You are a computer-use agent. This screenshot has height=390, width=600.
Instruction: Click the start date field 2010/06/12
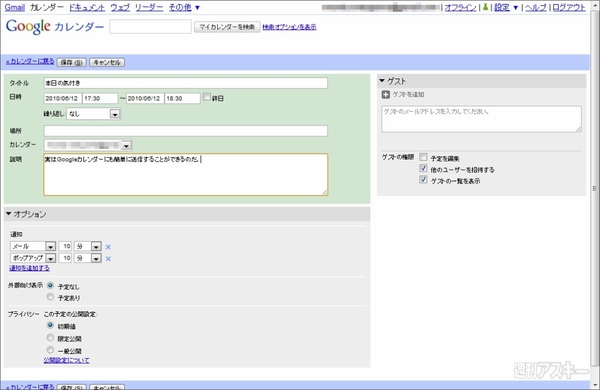63,98
